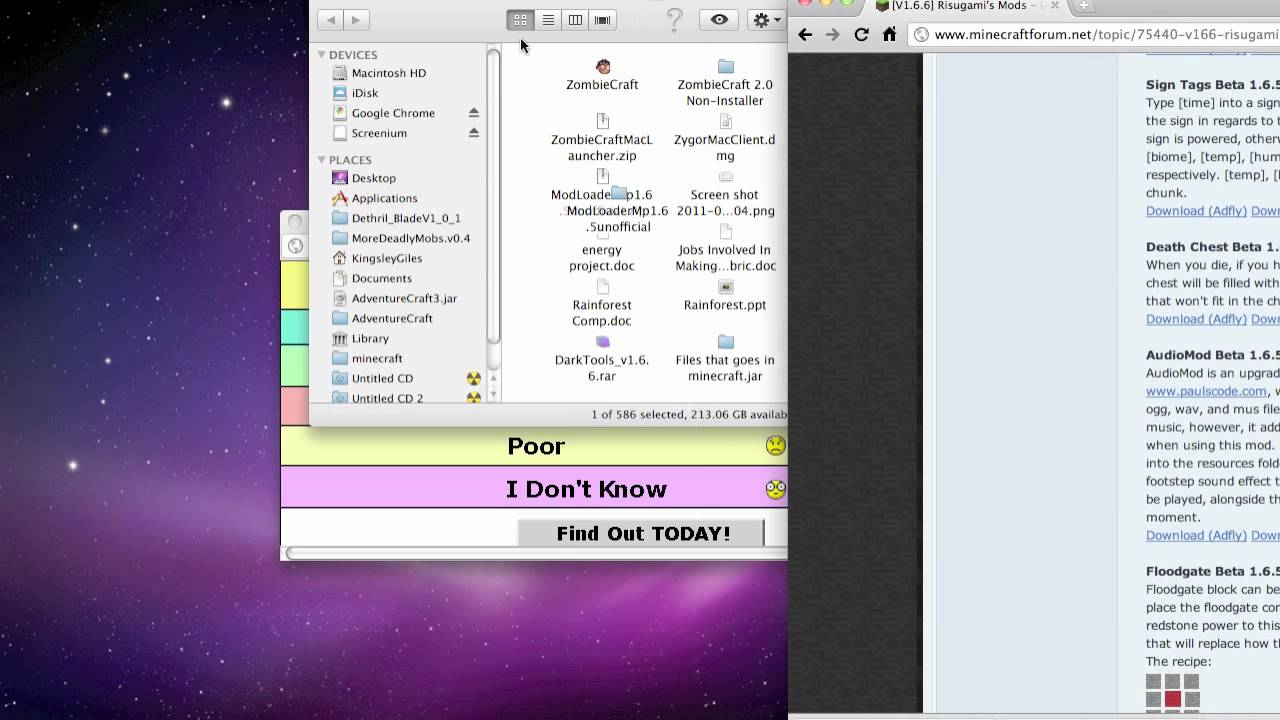Download (Adfly) link under Sign Tags
This screenshot has height=720, width=1280.
[x=1196, y=211]
